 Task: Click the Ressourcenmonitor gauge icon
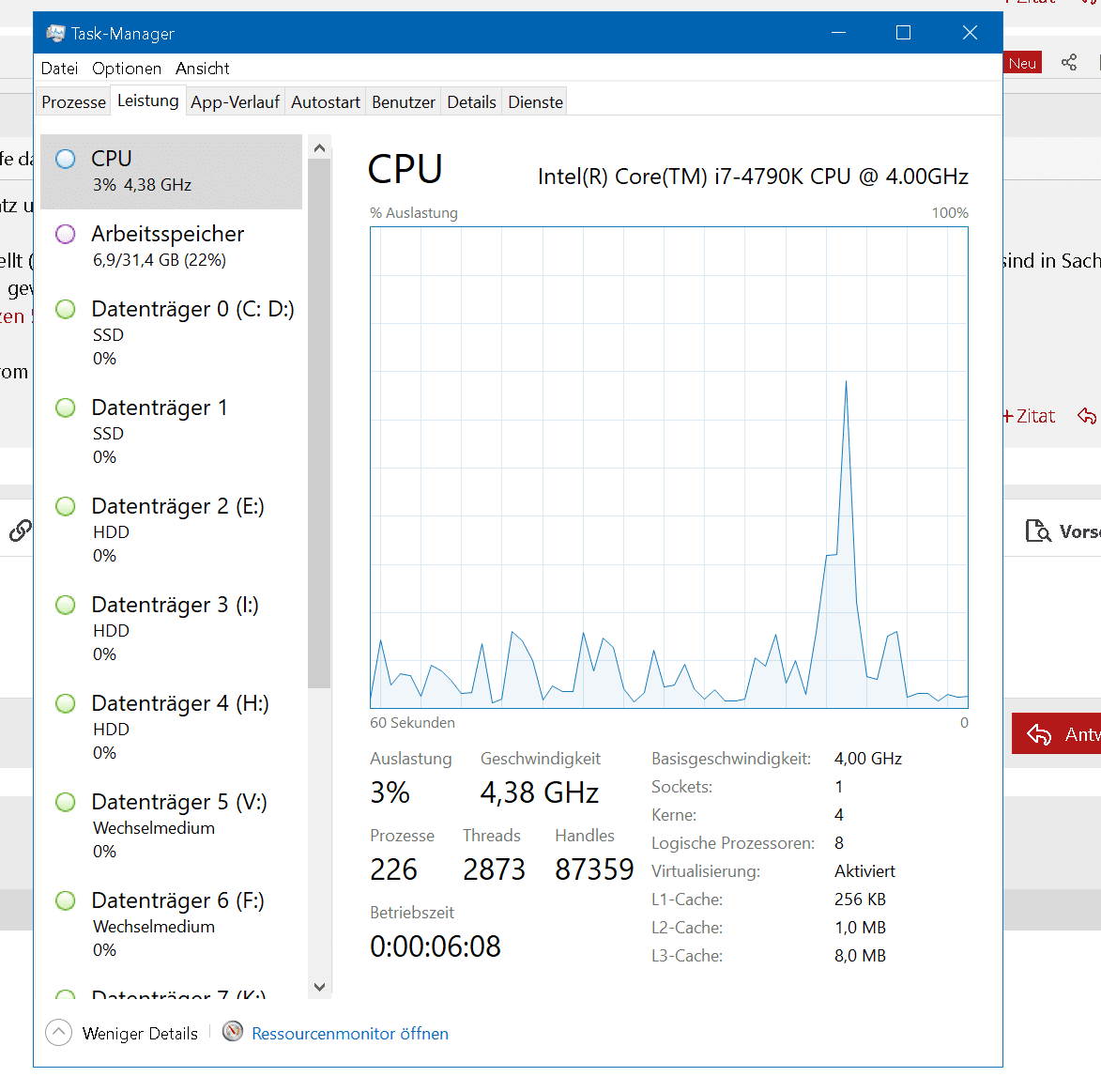(x=233, y=1031)
